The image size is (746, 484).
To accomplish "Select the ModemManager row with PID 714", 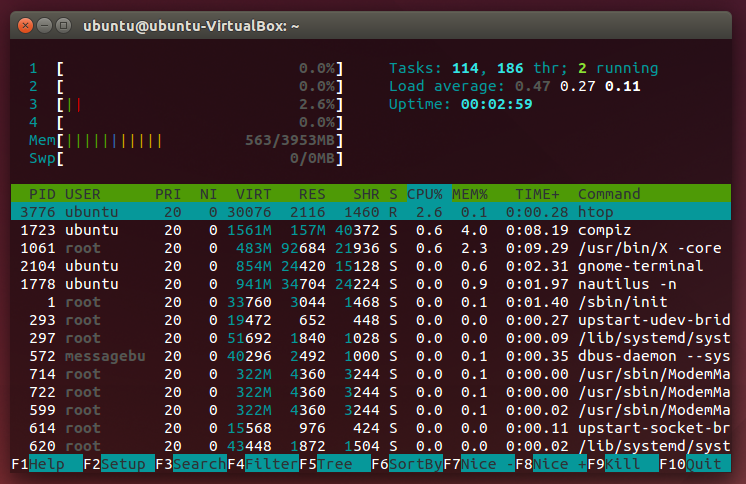I will (371, 374).
